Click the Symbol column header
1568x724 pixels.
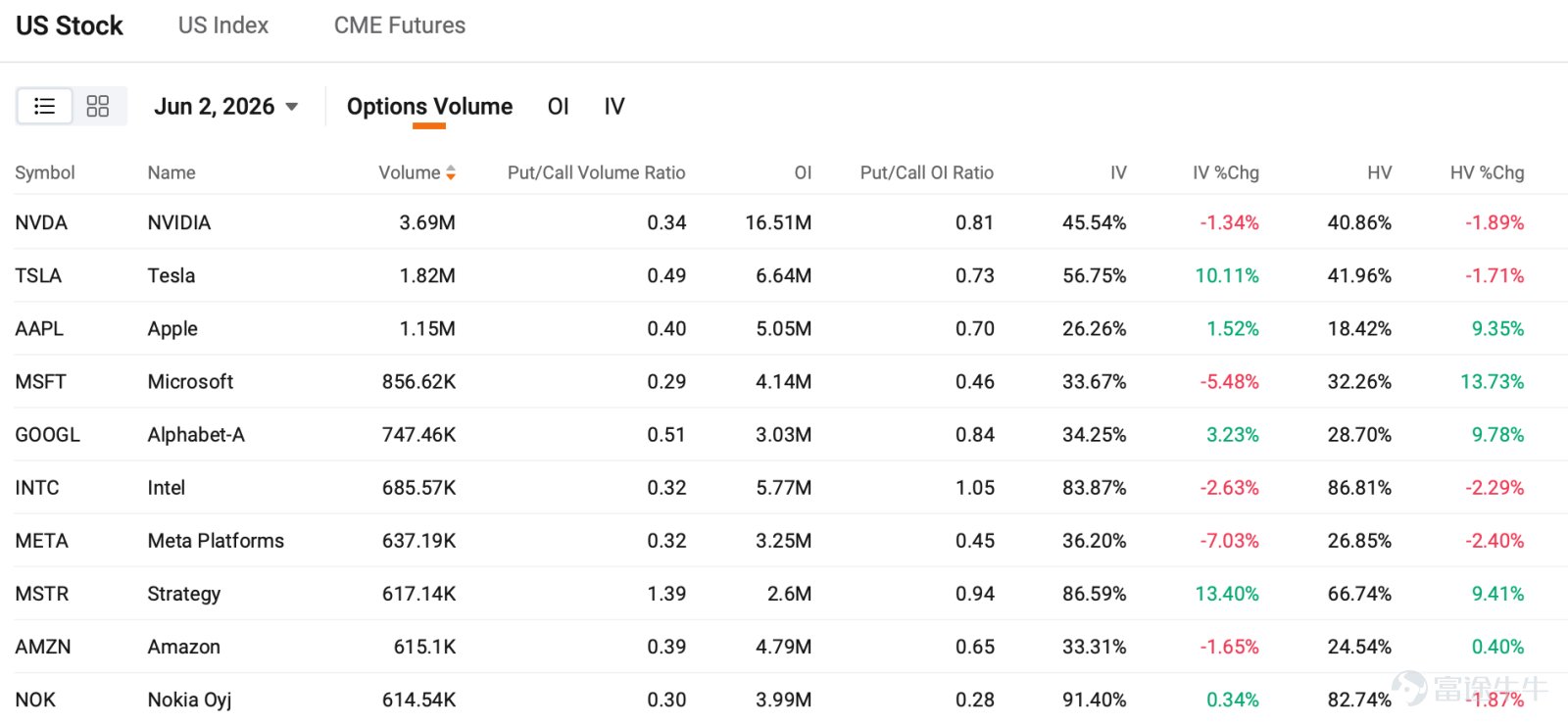[45, 172]
